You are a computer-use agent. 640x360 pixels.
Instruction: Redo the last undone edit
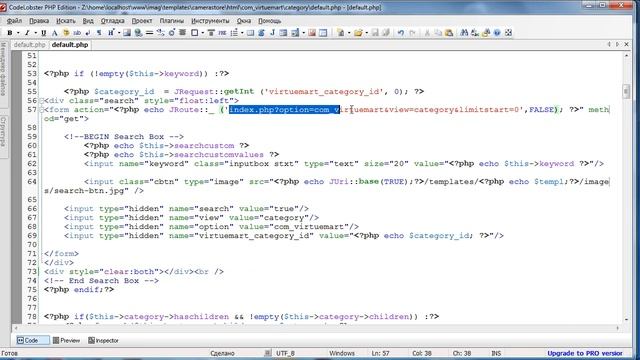click(x=412, y=33)
